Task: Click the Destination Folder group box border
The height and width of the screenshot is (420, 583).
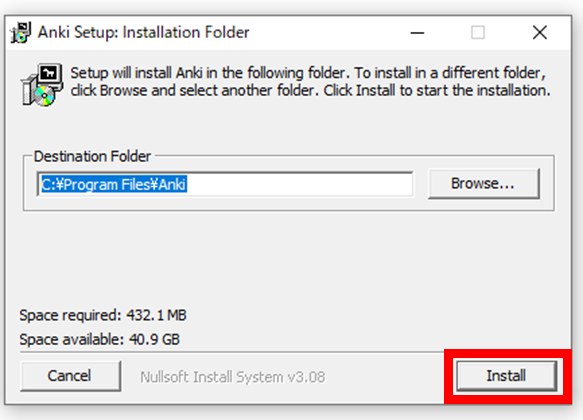Action: click(289, 211)
